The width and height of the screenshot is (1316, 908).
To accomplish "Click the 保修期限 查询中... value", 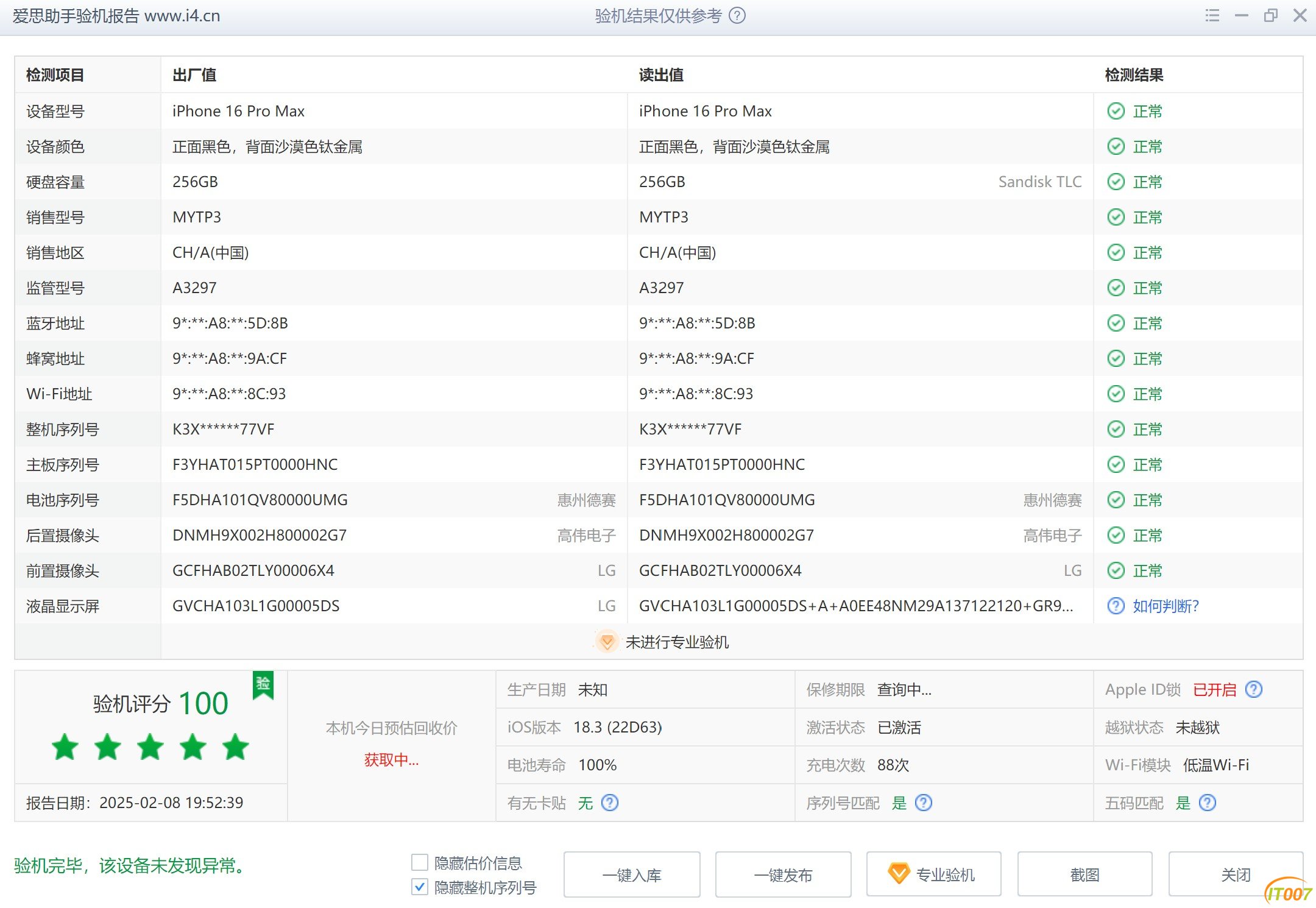I will [904, 689].
